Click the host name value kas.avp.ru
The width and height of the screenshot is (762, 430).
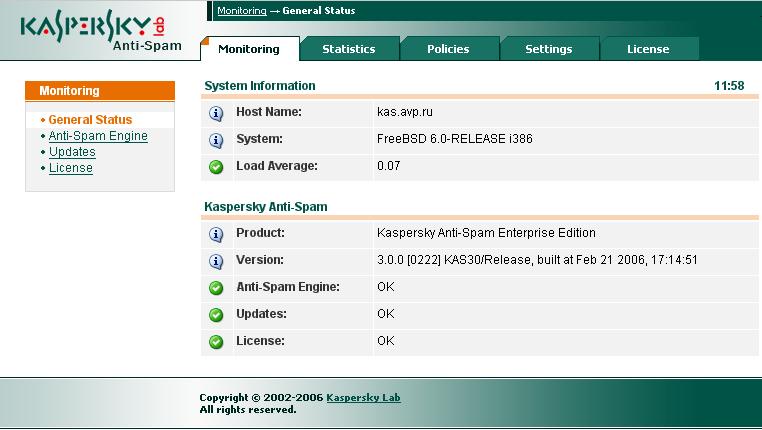pos(405,112)
